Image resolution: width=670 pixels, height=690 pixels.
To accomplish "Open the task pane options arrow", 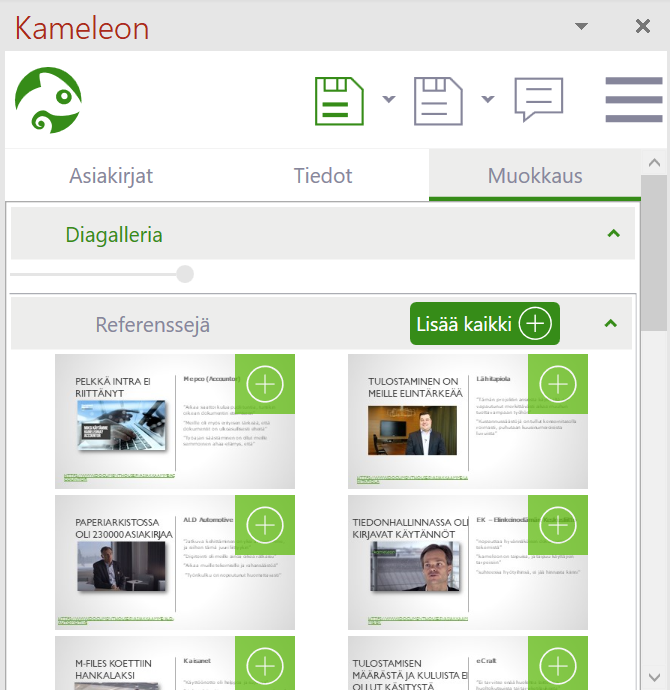I will 580,27.
